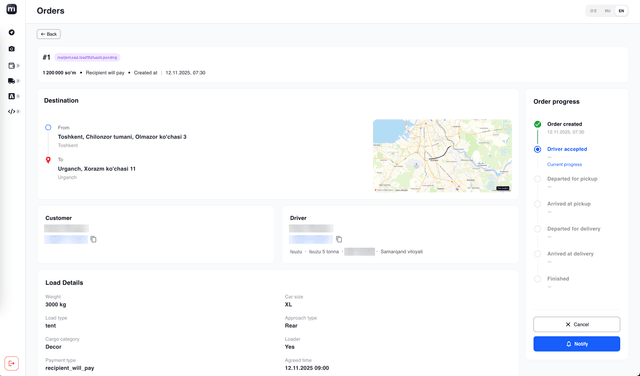Click the Orders page title
Viewport: 640px width, 376px height.
(51, 11)
